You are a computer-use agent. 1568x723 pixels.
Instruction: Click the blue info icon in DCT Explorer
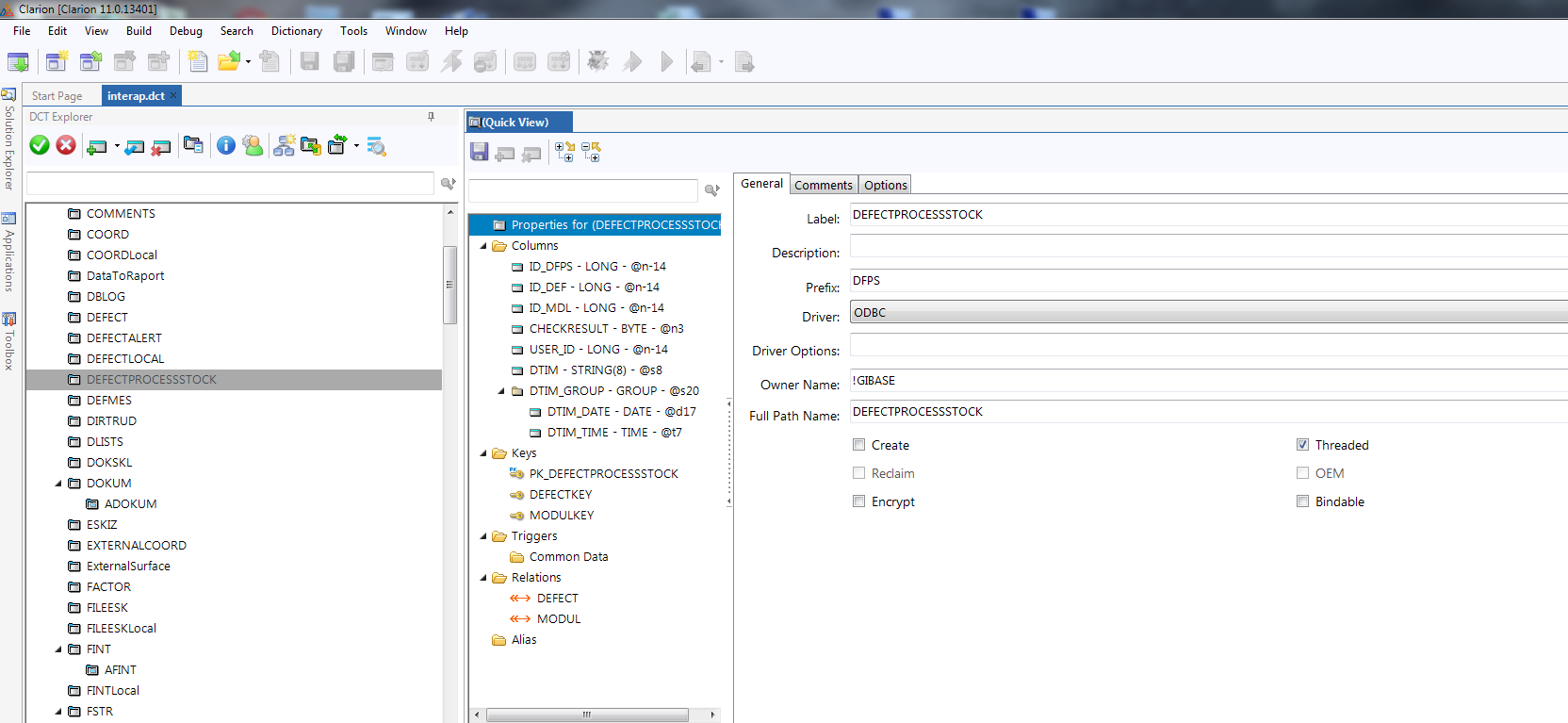(x=226, y=145)
